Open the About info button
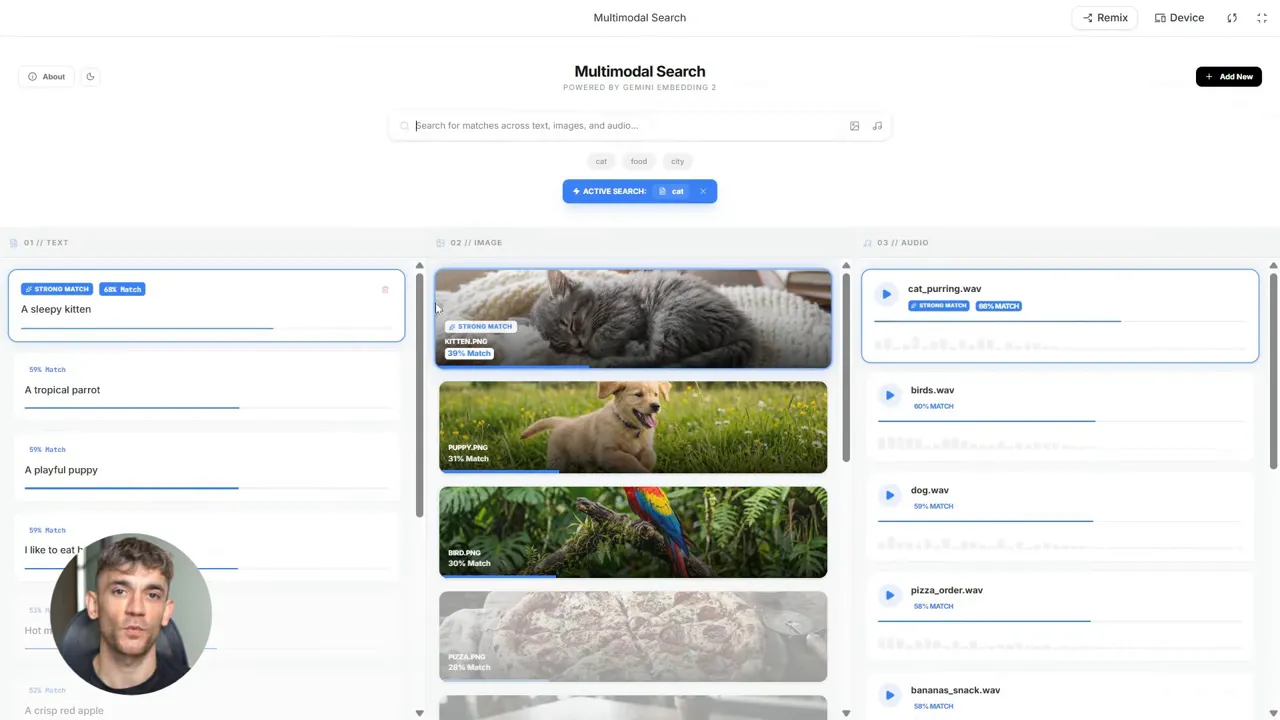This screenshot has height=720, width=1280. click(x=47, y=76)
